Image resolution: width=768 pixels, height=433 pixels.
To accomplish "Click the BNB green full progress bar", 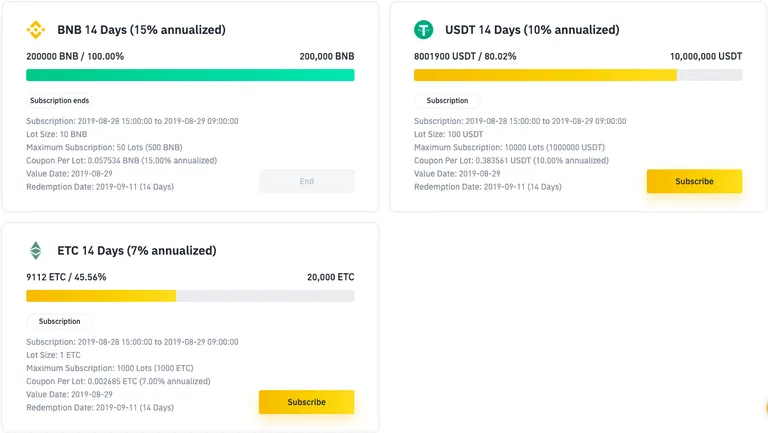I will (x=190, y=75).
